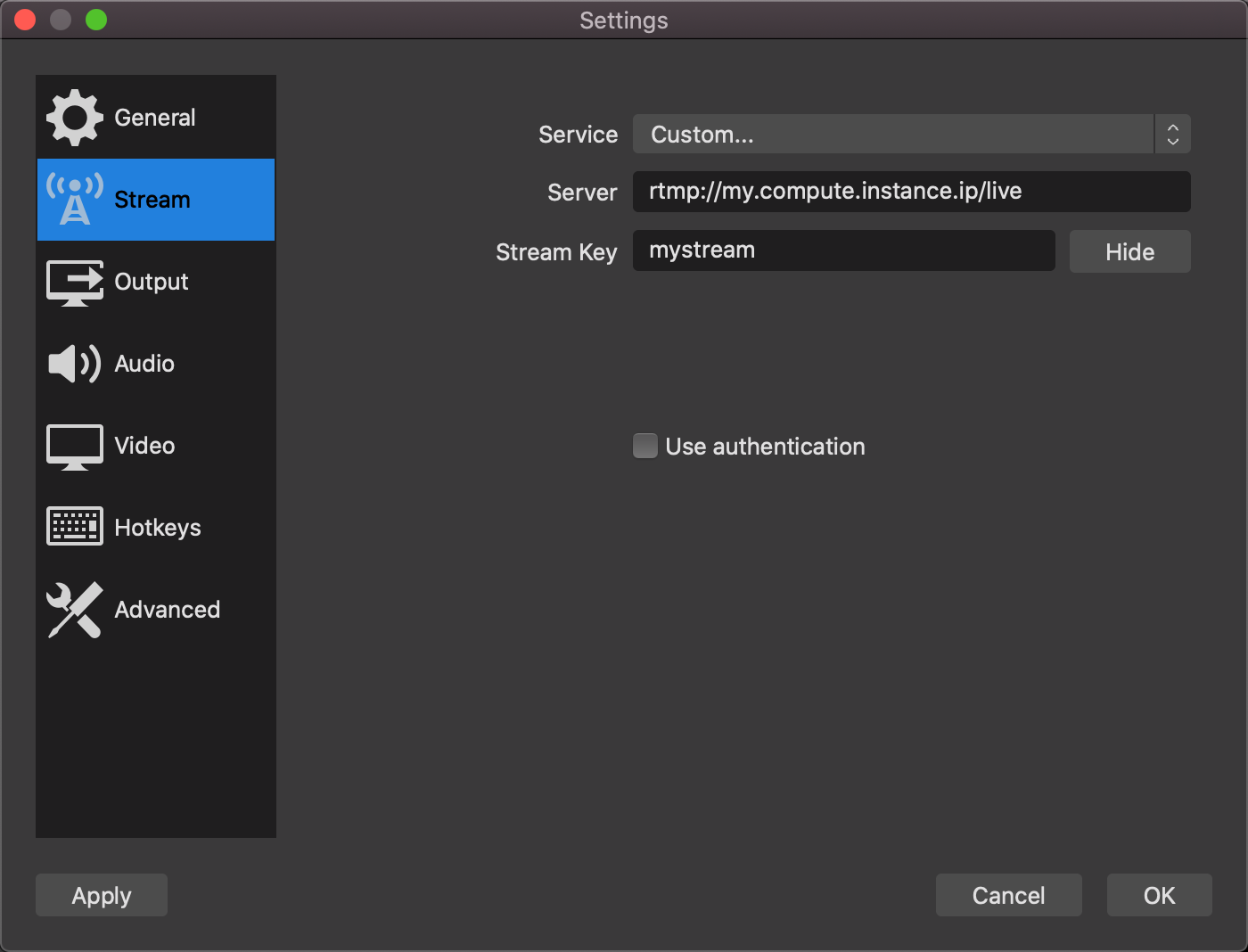Click the General gear icon

74,118
